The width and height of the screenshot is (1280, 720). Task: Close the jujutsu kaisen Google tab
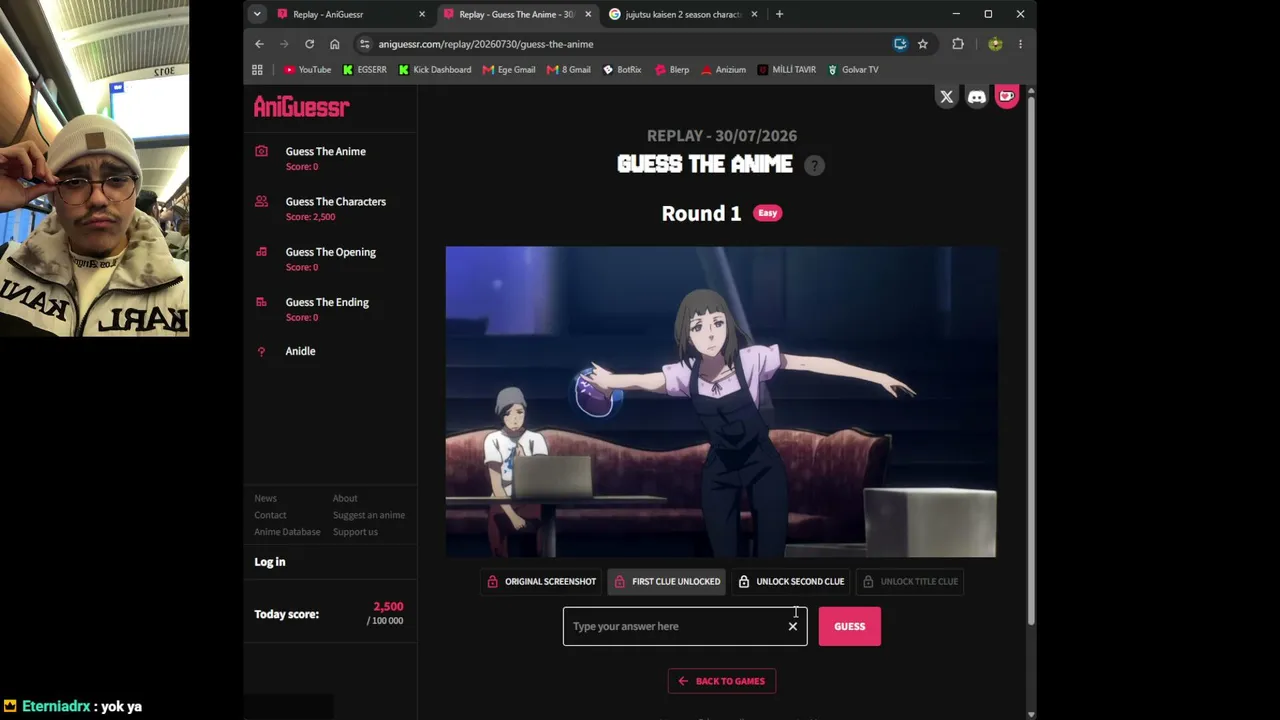click(x=754, y=14)
